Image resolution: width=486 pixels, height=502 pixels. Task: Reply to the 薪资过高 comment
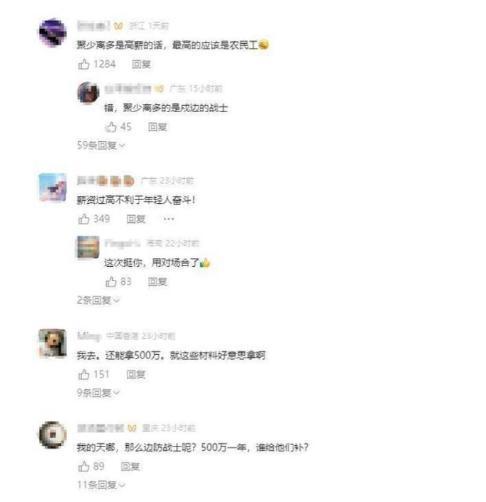[136, 219]
